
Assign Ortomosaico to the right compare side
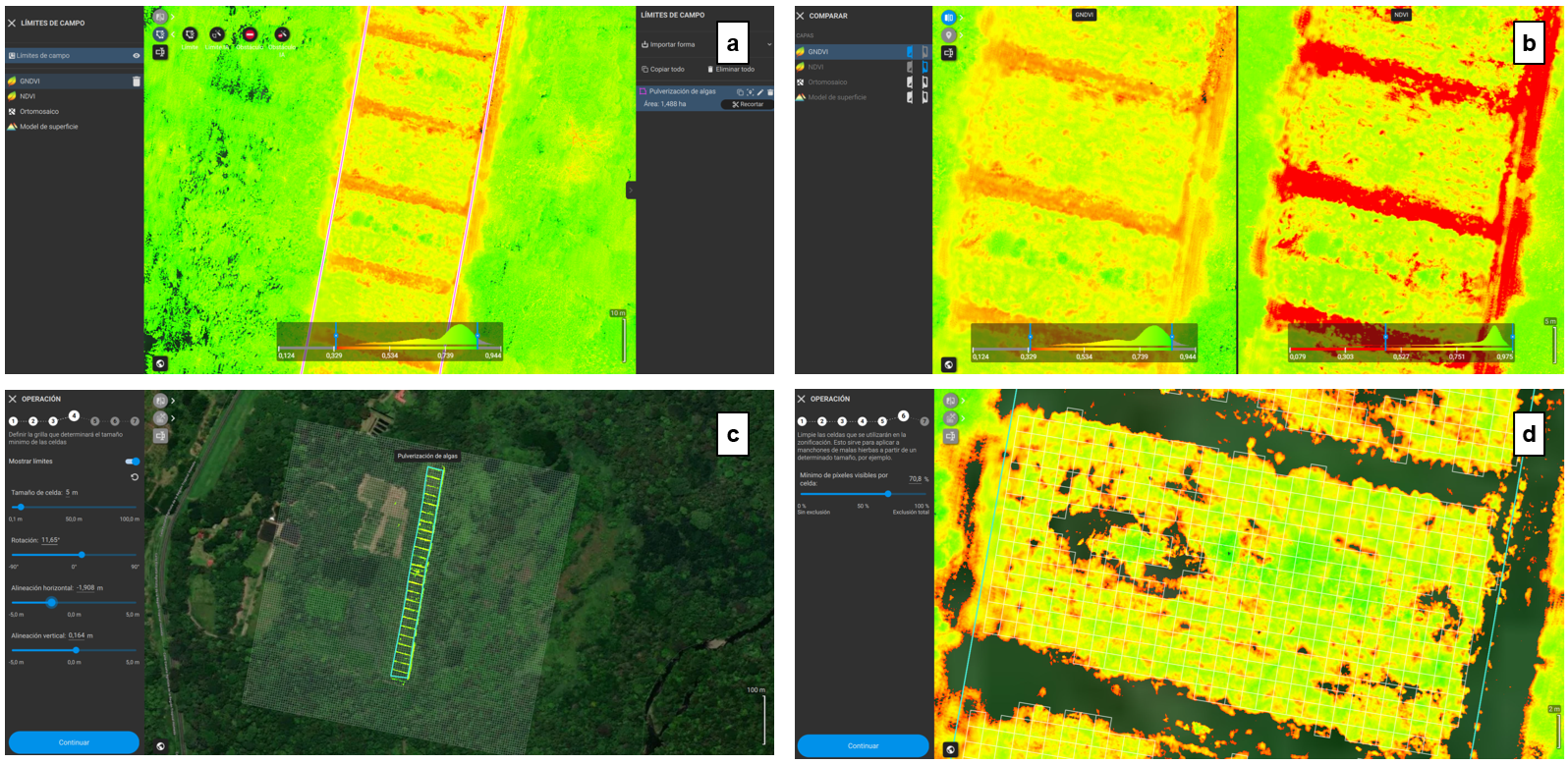pos(924,82)
